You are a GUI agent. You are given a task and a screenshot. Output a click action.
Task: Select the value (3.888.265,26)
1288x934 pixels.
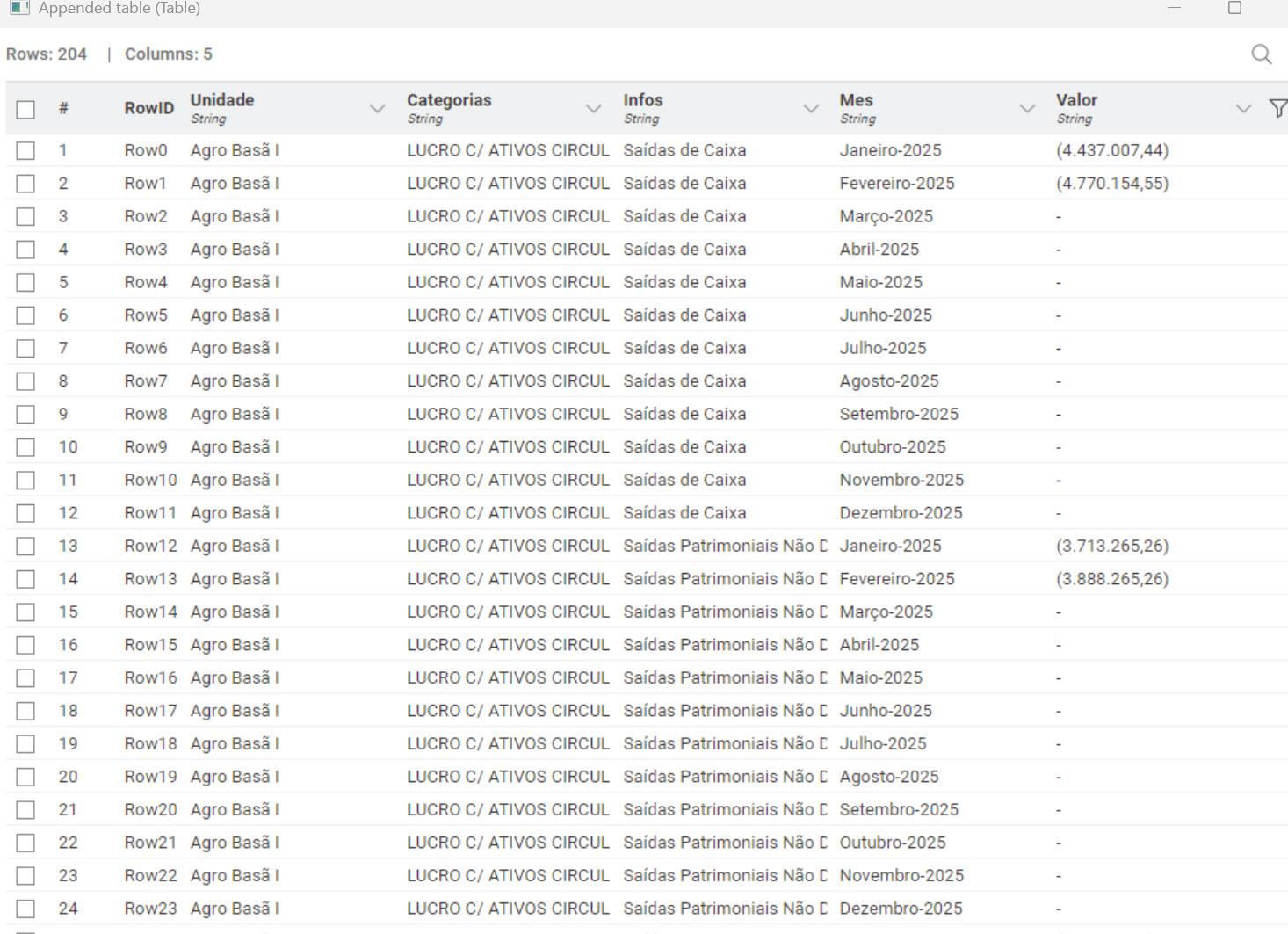[1112, 579]
